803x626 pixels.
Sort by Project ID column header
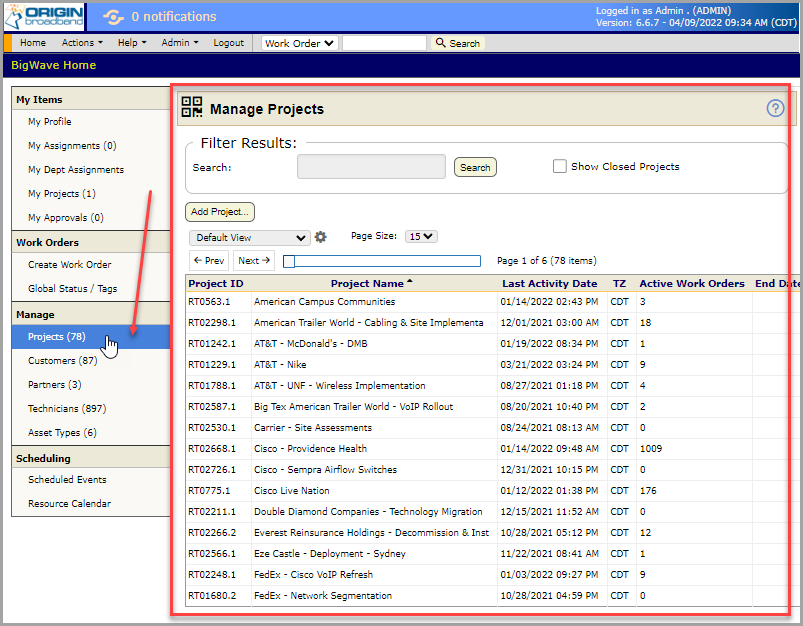coord(216,283)
